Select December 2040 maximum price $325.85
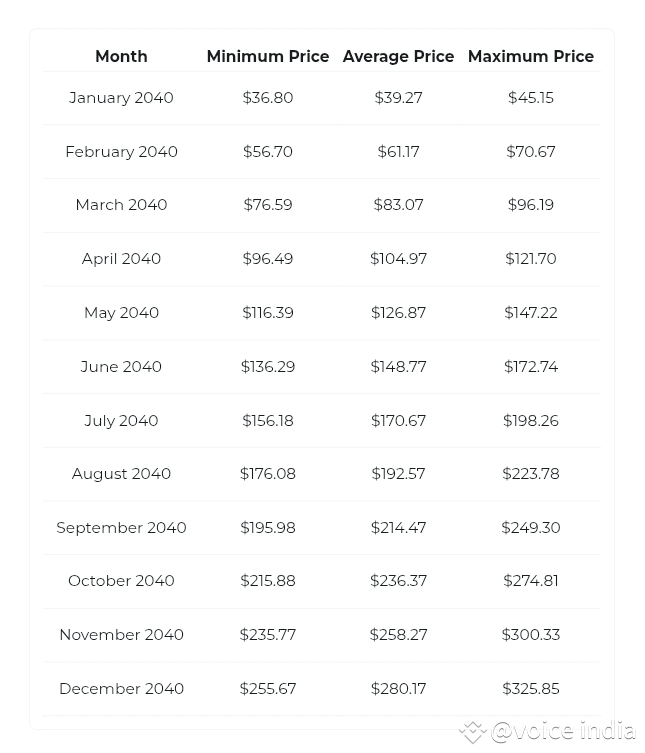Viewport: 645px width, 753px height. coord(531,689)
